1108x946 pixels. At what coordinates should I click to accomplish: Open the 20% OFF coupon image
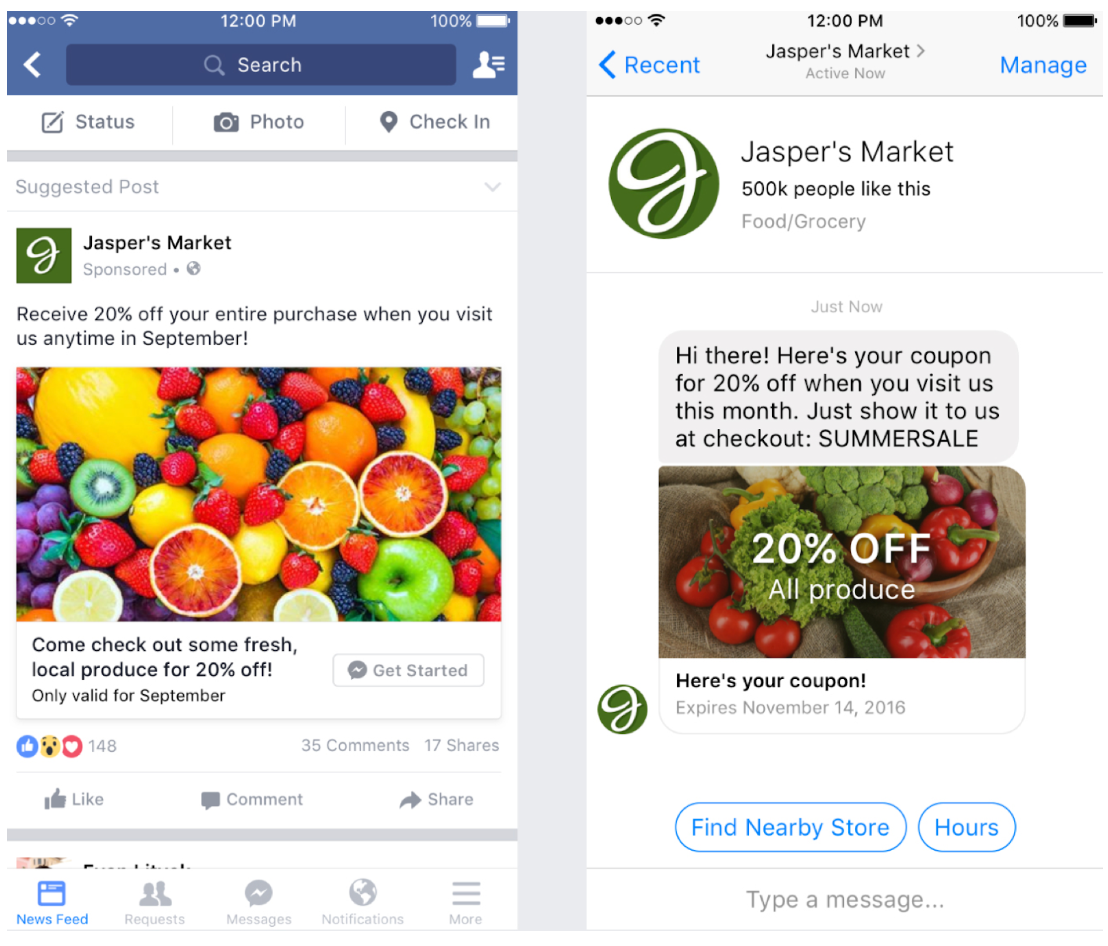(842, 562)
